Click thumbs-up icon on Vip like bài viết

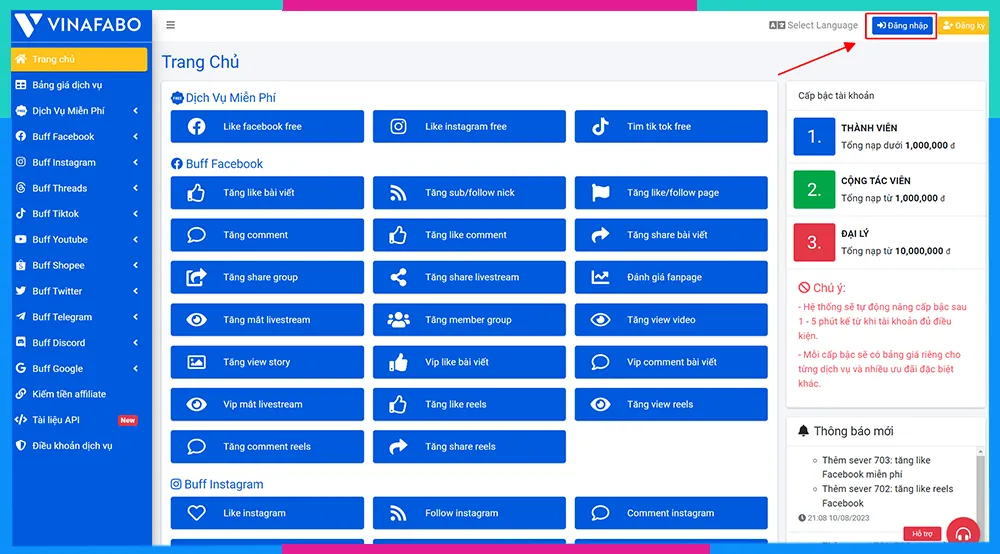pos(398,362)
